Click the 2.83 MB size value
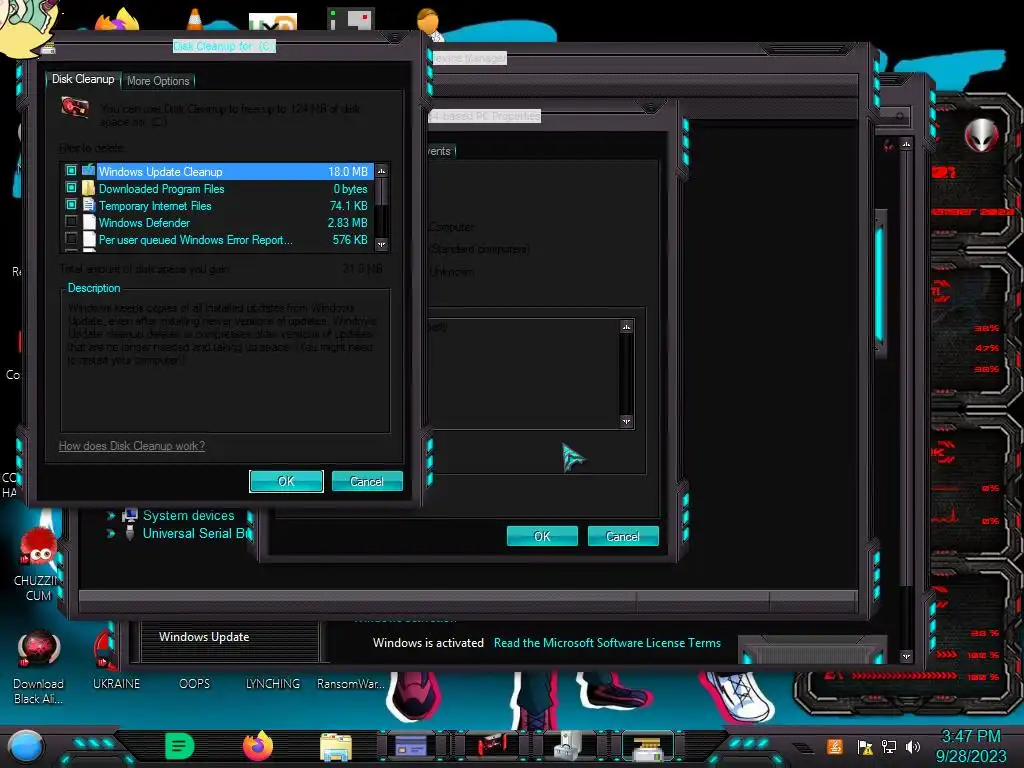Screen dimensions: 1024x768 [347, 223]
